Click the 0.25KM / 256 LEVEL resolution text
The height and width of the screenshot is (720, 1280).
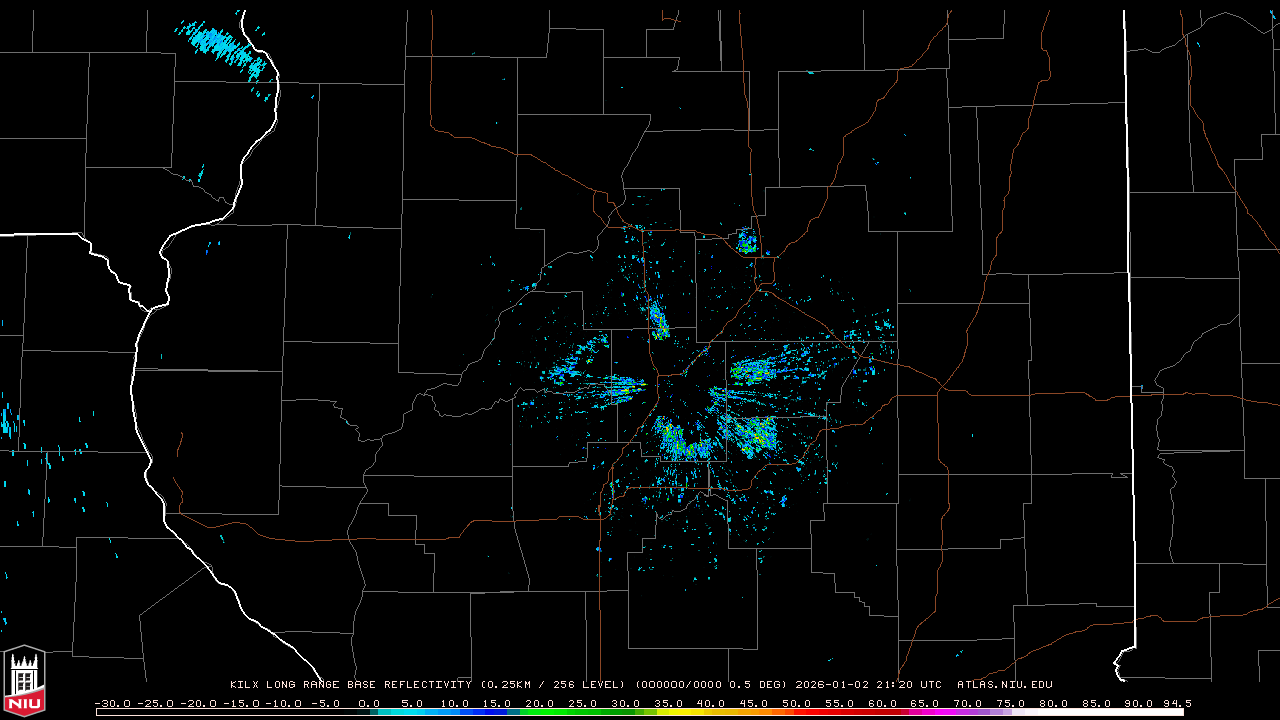552,685
